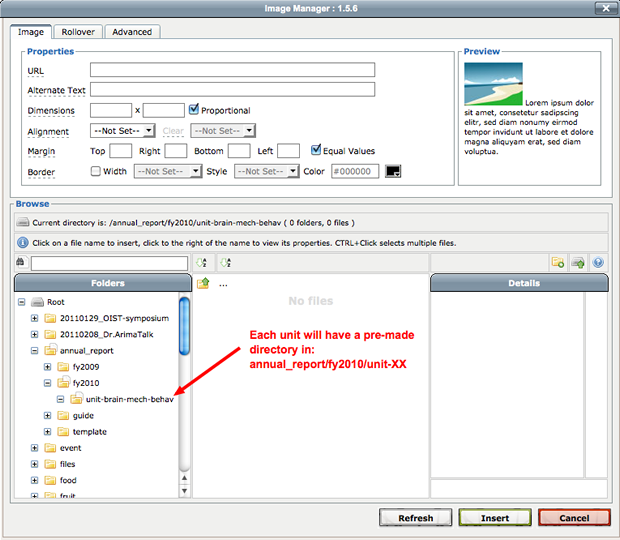Click the sort files icon
The image size is (620, 540).
point(226,263)
